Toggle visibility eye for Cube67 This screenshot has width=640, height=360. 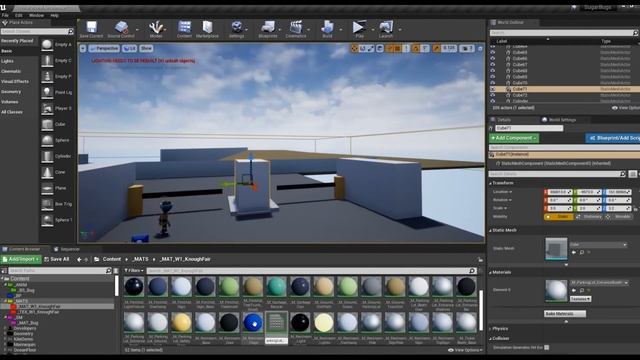coord(493,64)
